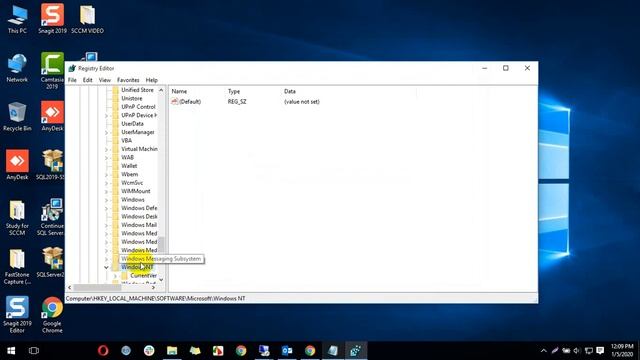Open This PC desktop icon
This screenshot has height=360, width=640.
point(17,18)
